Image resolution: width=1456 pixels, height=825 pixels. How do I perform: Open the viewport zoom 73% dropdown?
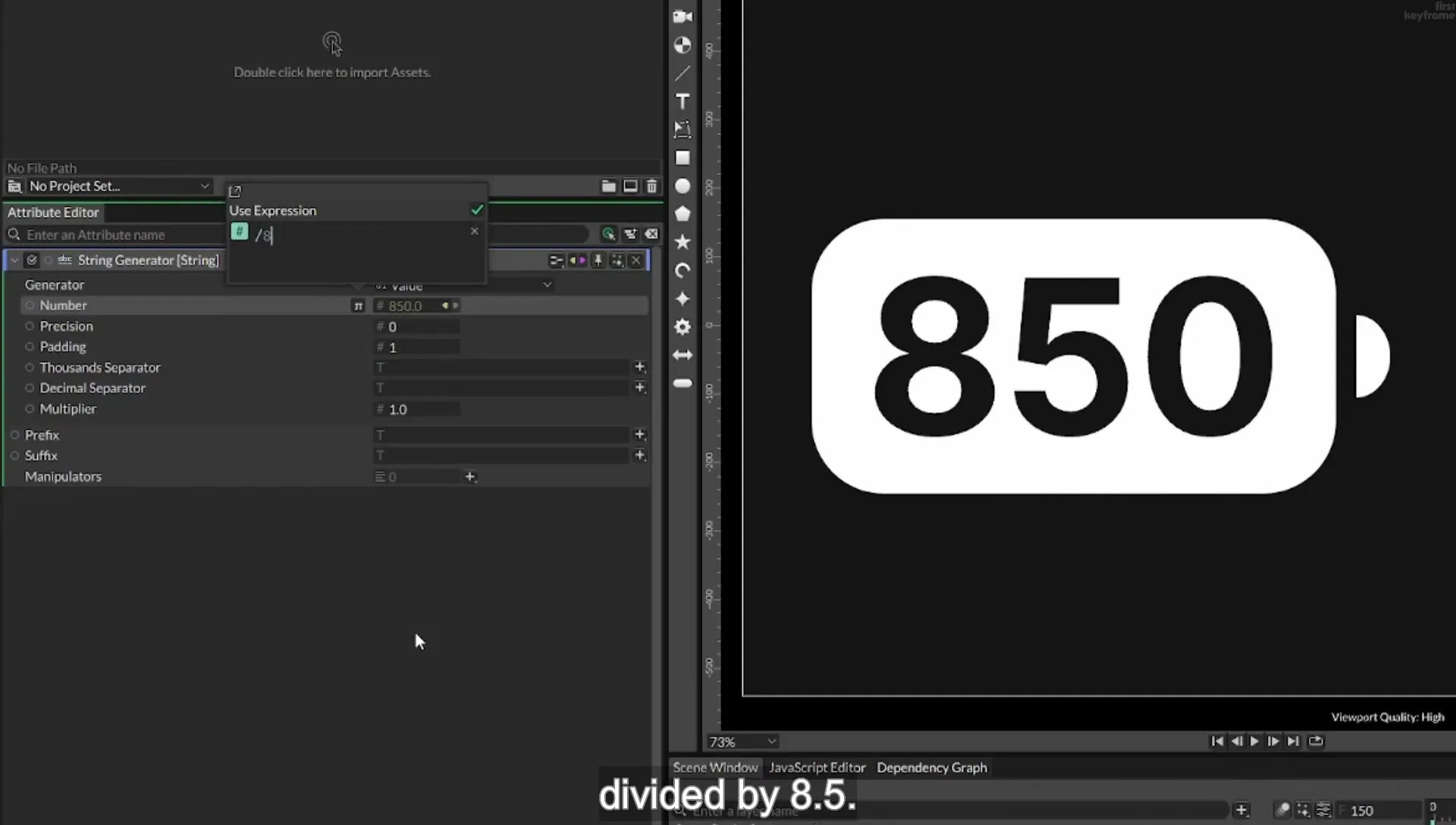point(742,742)
